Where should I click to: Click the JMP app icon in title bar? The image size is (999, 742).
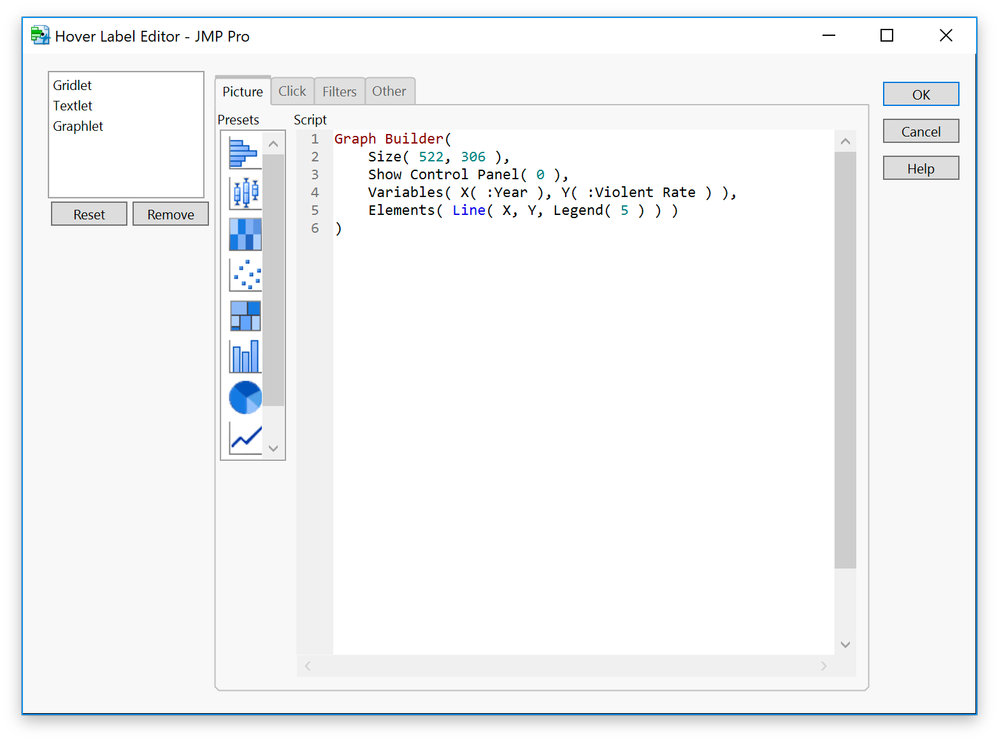pos(40,36)
